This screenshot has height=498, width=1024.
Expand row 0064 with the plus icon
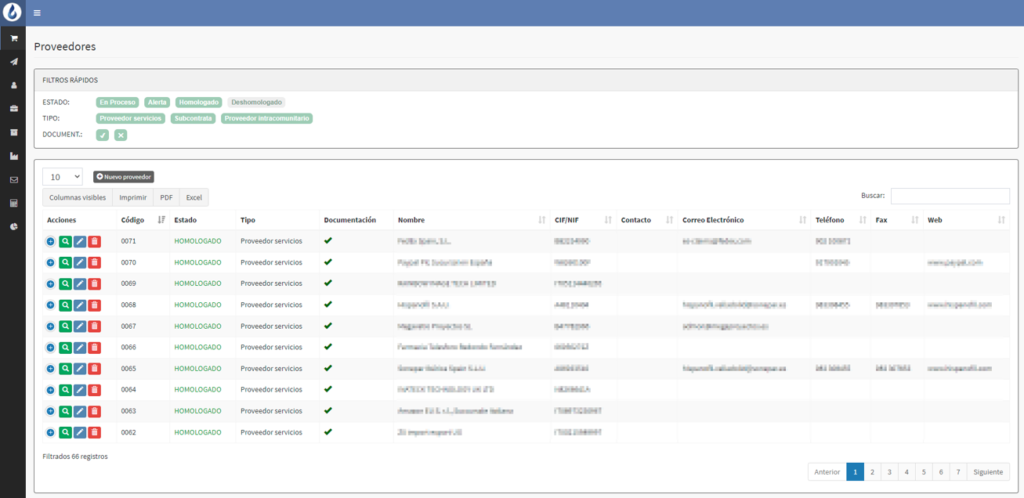pyautogui.click(x=50, y=390)
